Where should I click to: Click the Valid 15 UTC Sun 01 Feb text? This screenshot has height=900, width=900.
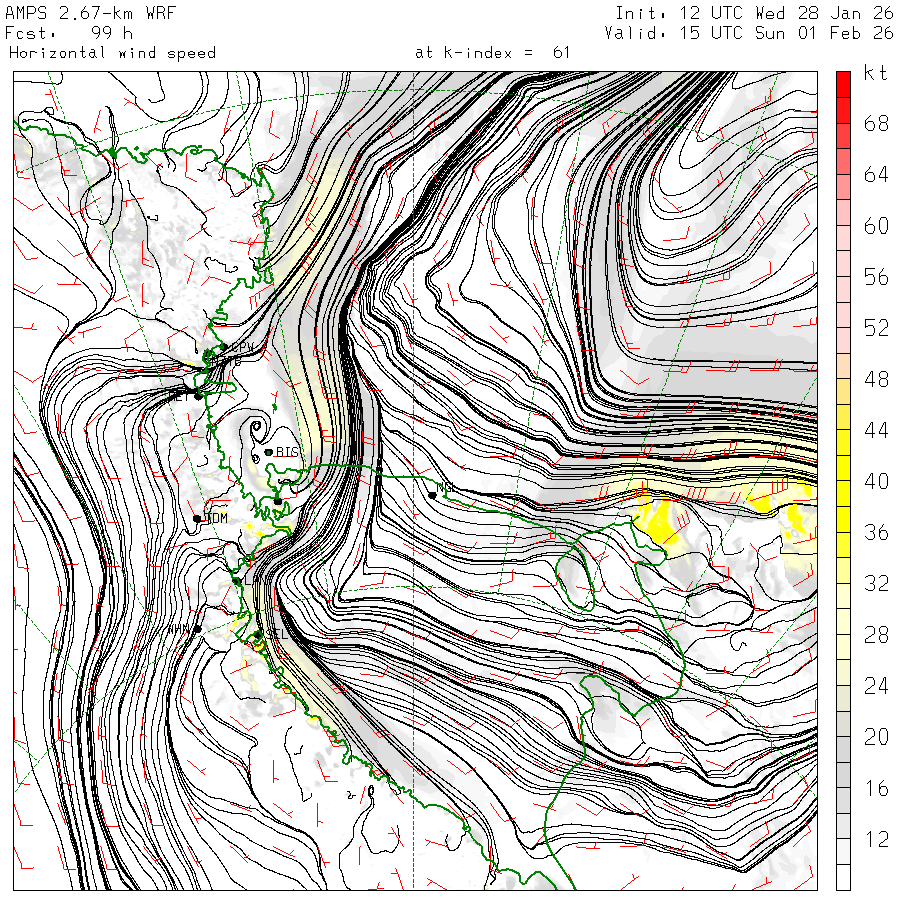pyautogui.click(x=749, y=32)
